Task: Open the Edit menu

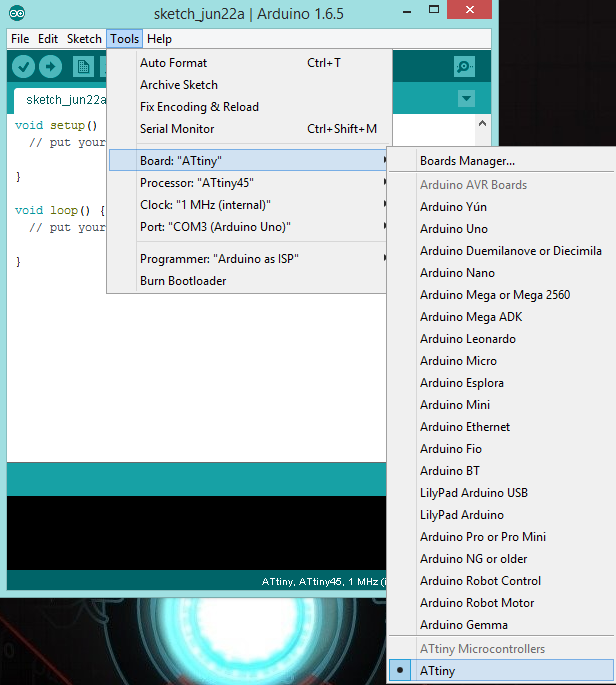Action: click(x=48, y=39)
